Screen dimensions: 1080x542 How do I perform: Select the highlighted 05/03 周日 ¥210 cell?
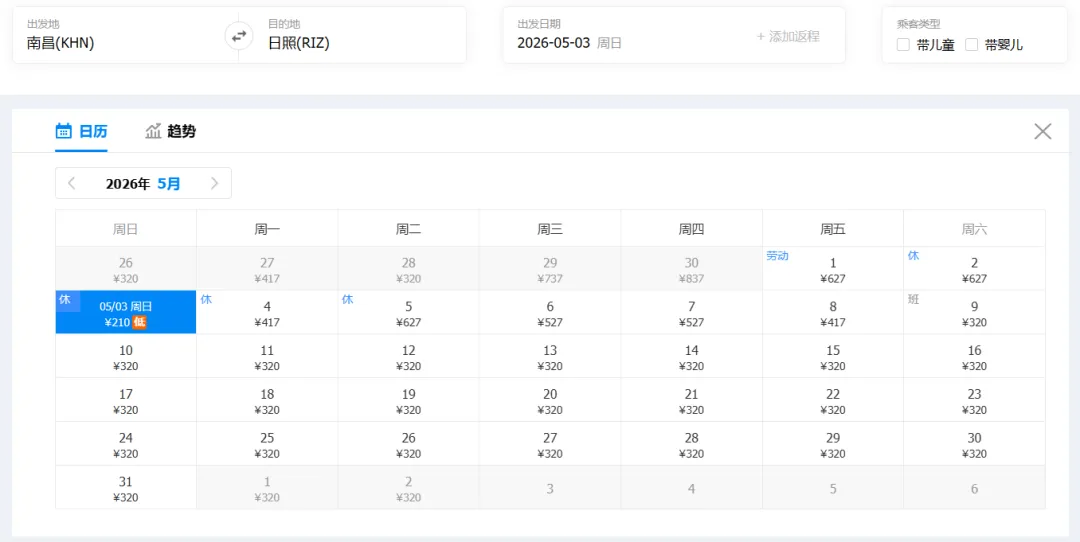coord(126,312)
